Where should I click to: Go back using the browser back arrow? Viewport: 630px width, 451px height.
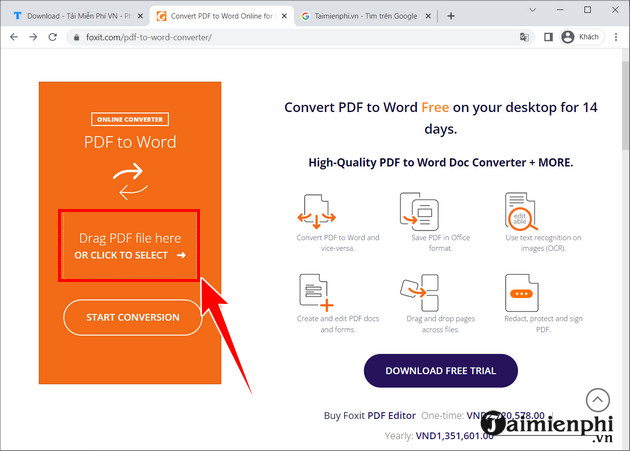(14, 37)
